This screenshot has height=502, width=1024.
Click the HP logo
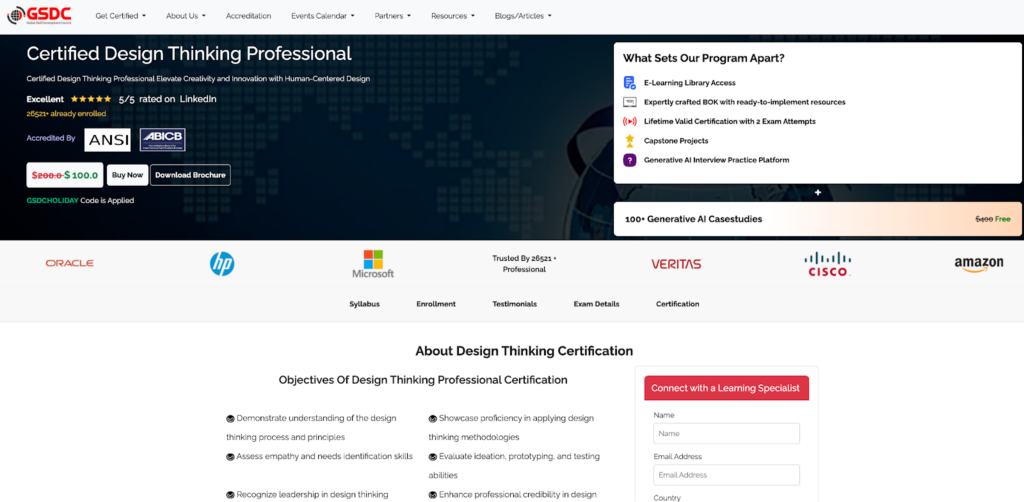coord(222,264)
